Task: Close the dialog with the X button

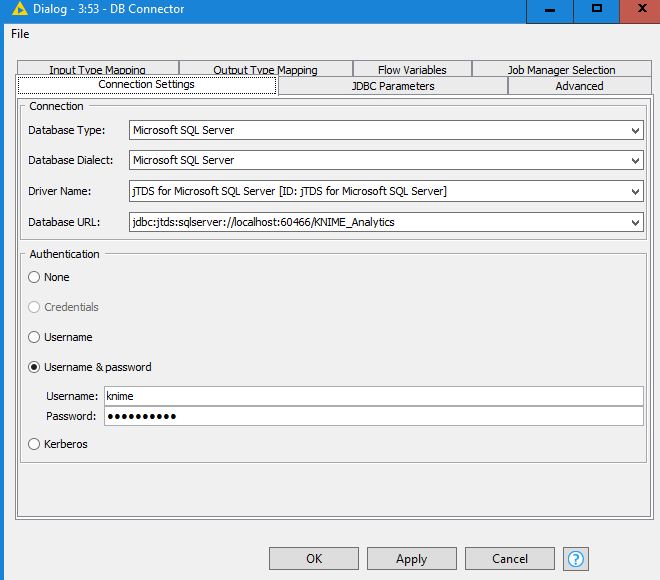Action: (640, 11)
